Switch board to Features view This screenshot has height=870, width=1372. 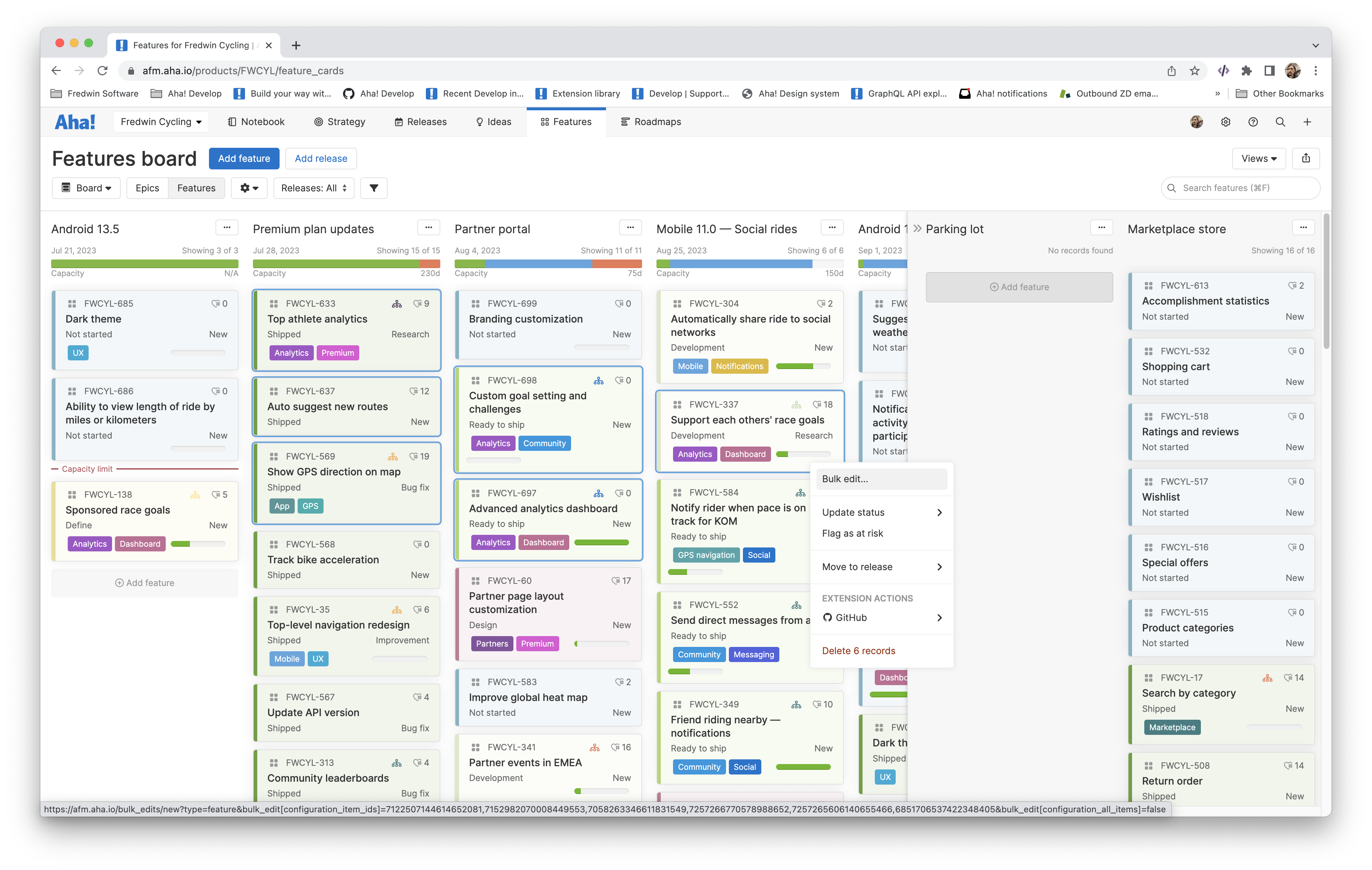coord(196,188)
